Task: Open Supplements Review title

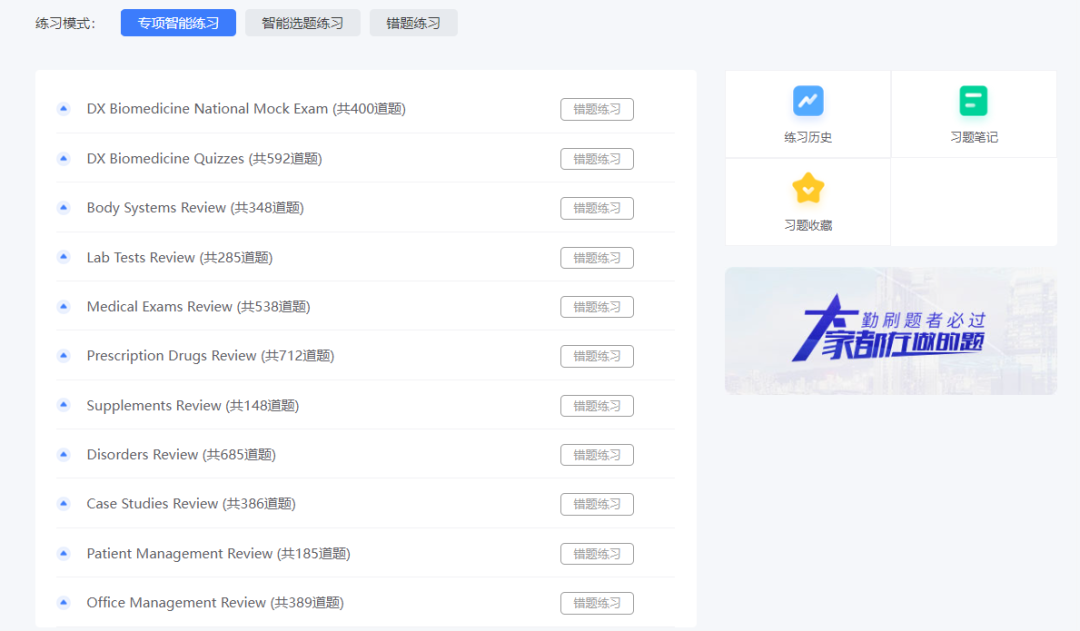Action: [193, 405]
